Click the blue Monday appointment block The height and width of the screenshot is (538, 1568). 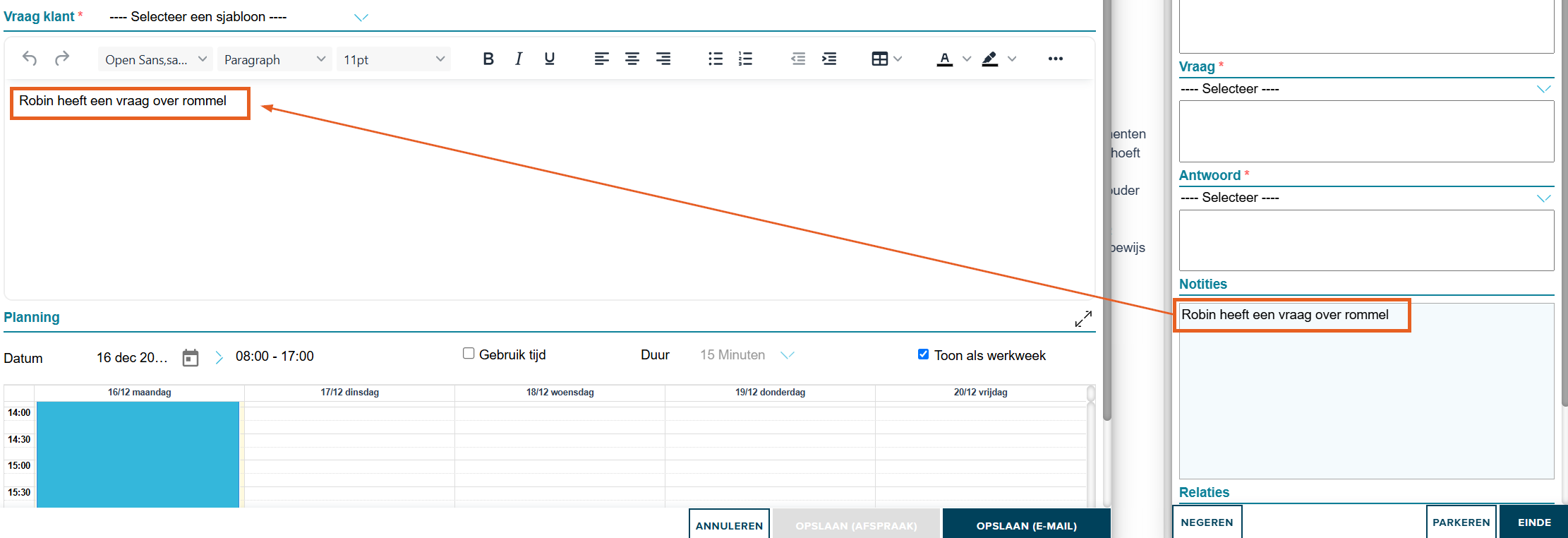click(x=138, y=454)
